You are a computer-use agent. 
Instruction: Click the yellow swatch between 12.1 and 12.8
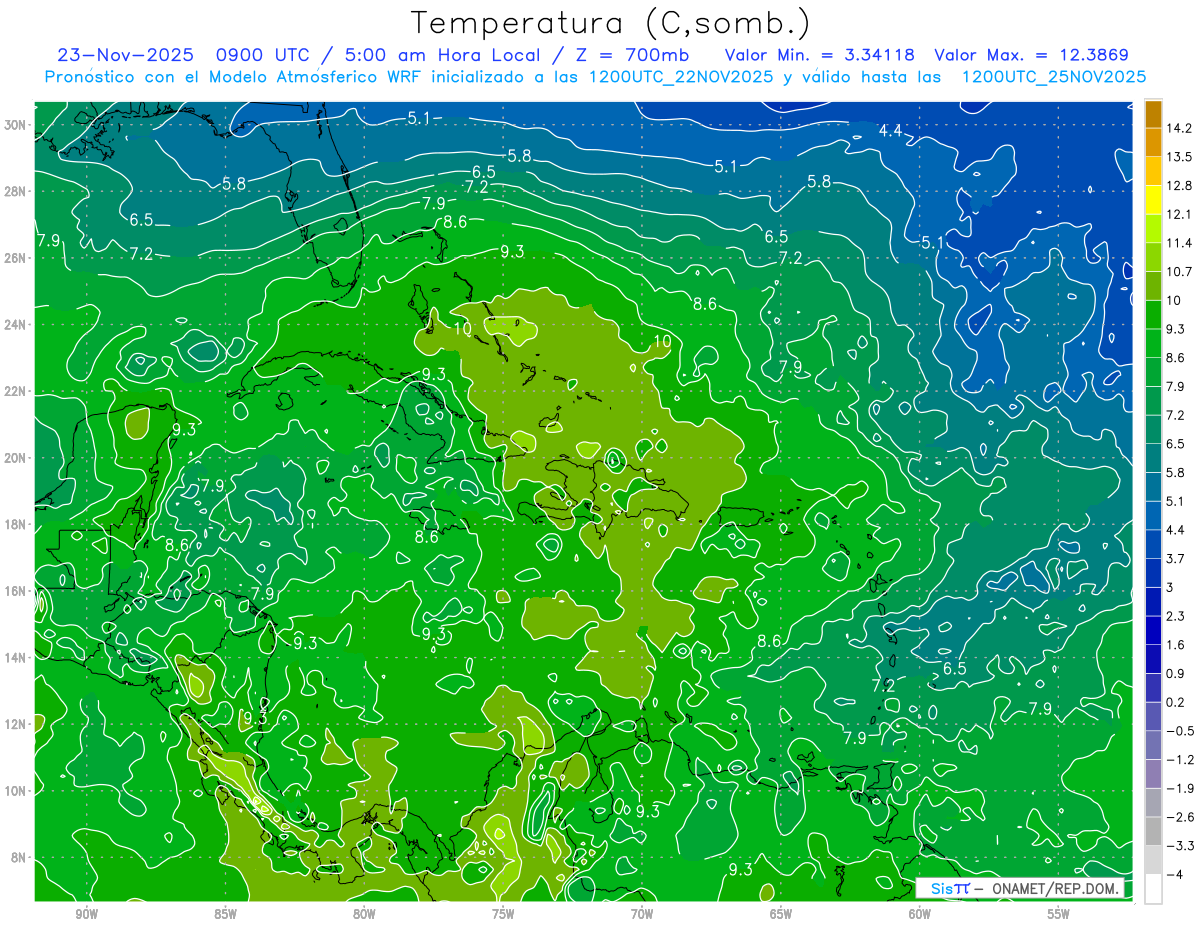pos(1153,200)
